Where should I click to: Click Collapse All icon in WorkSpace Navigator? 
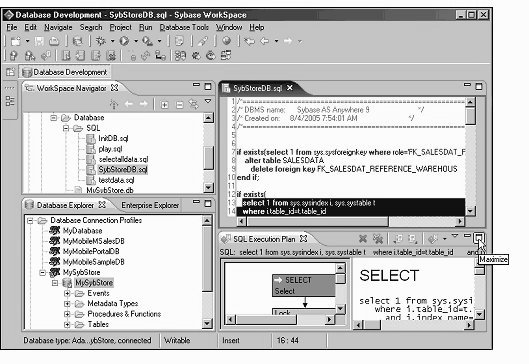179,105
